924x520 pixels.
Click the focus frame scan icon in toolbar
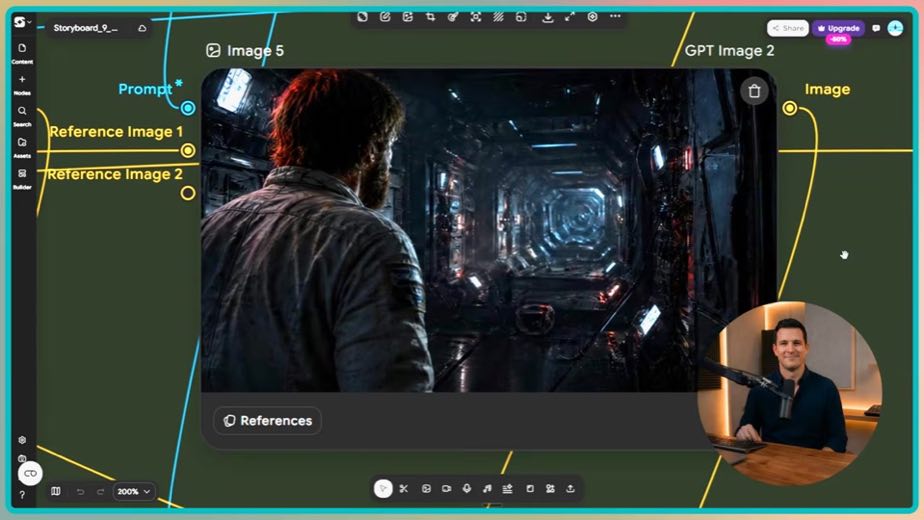pyautogui.click(x=476, y=17)
